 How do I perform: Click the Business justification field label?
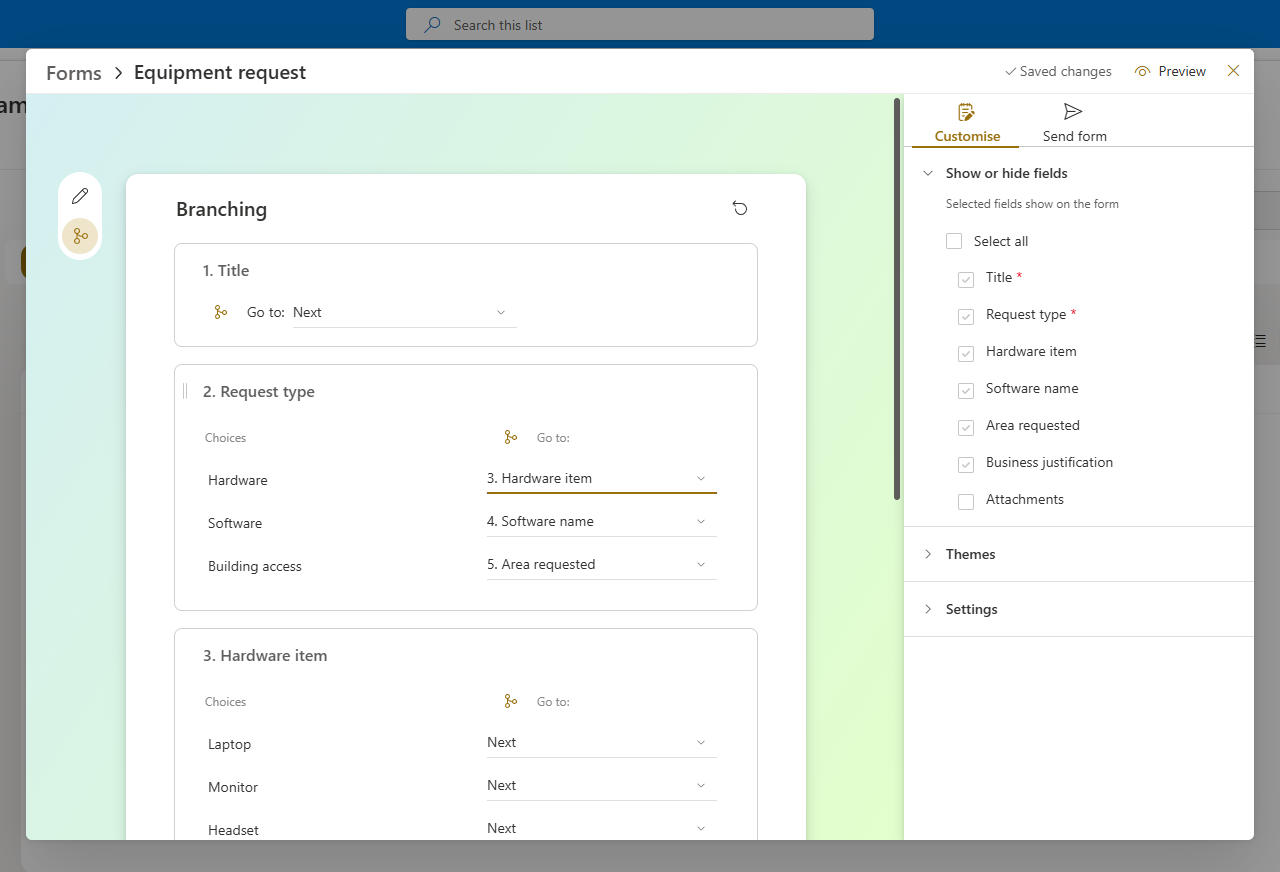click(x=1049, y=462)
